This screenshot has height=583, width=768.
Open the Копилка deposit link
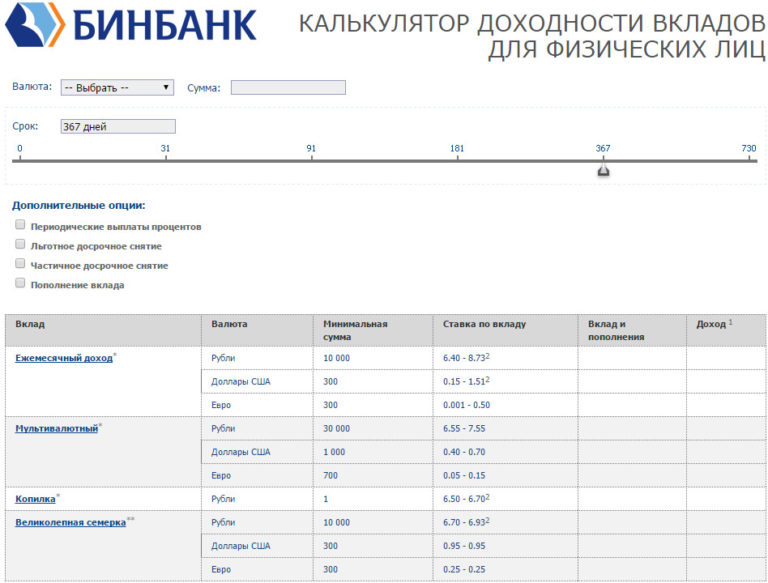[x=35, y=499]
